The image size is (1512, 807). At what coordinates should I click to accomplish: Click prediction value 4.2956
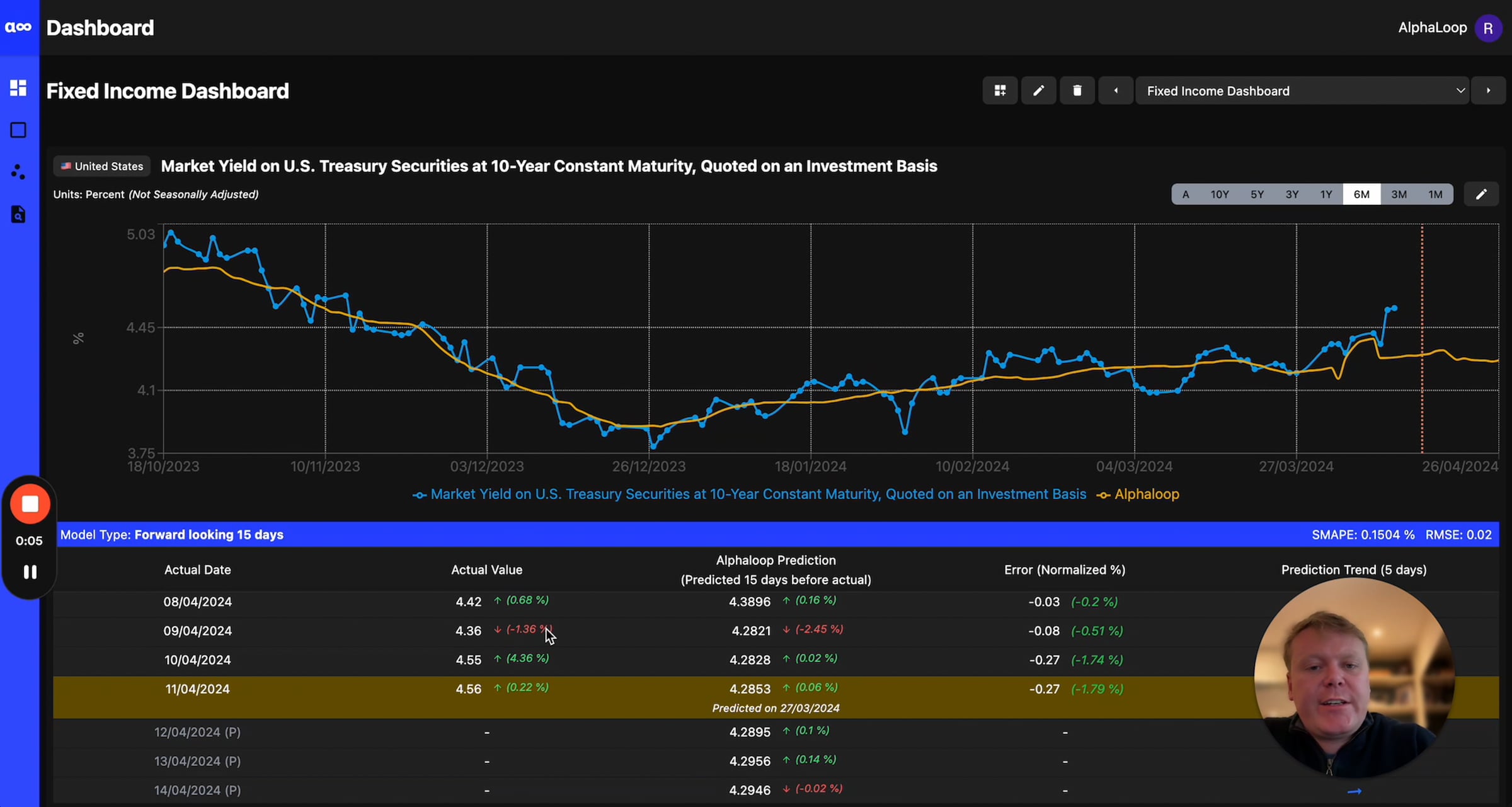pyautogui.click(x=750, y=761)
